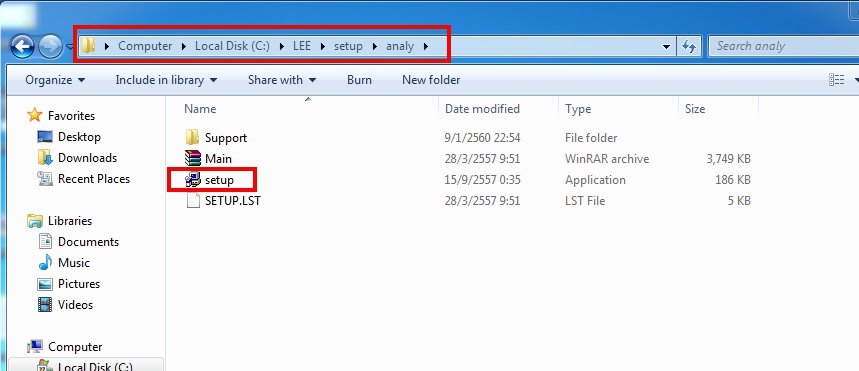Click the Forward navigation arrow button
This screenshot has height=371, width=859.
(x=51, y=47)
